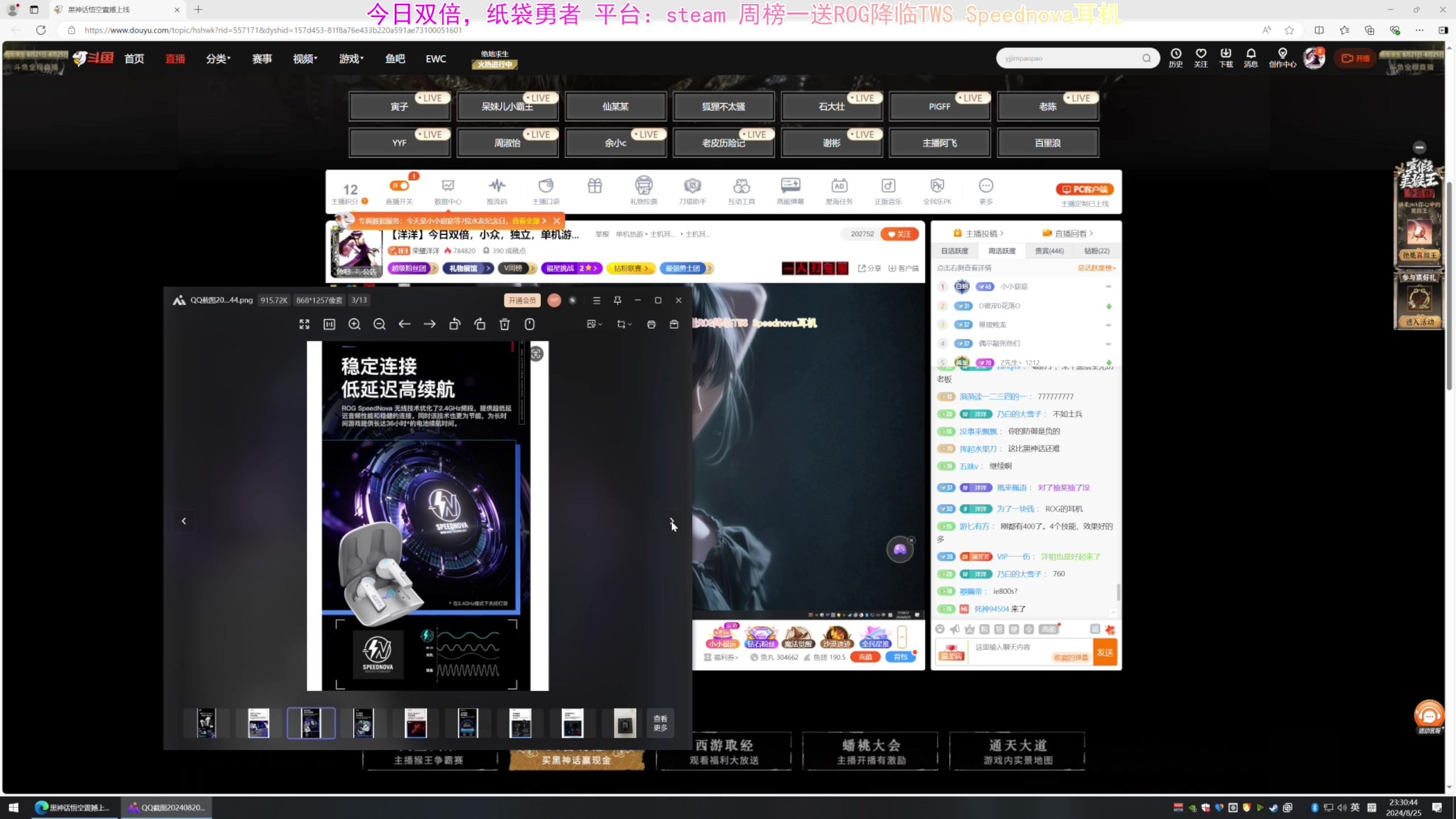Select the first thumbnail in the filmstrip
The height and width of the screenshot is (819, 1456).
pos(206,723)
